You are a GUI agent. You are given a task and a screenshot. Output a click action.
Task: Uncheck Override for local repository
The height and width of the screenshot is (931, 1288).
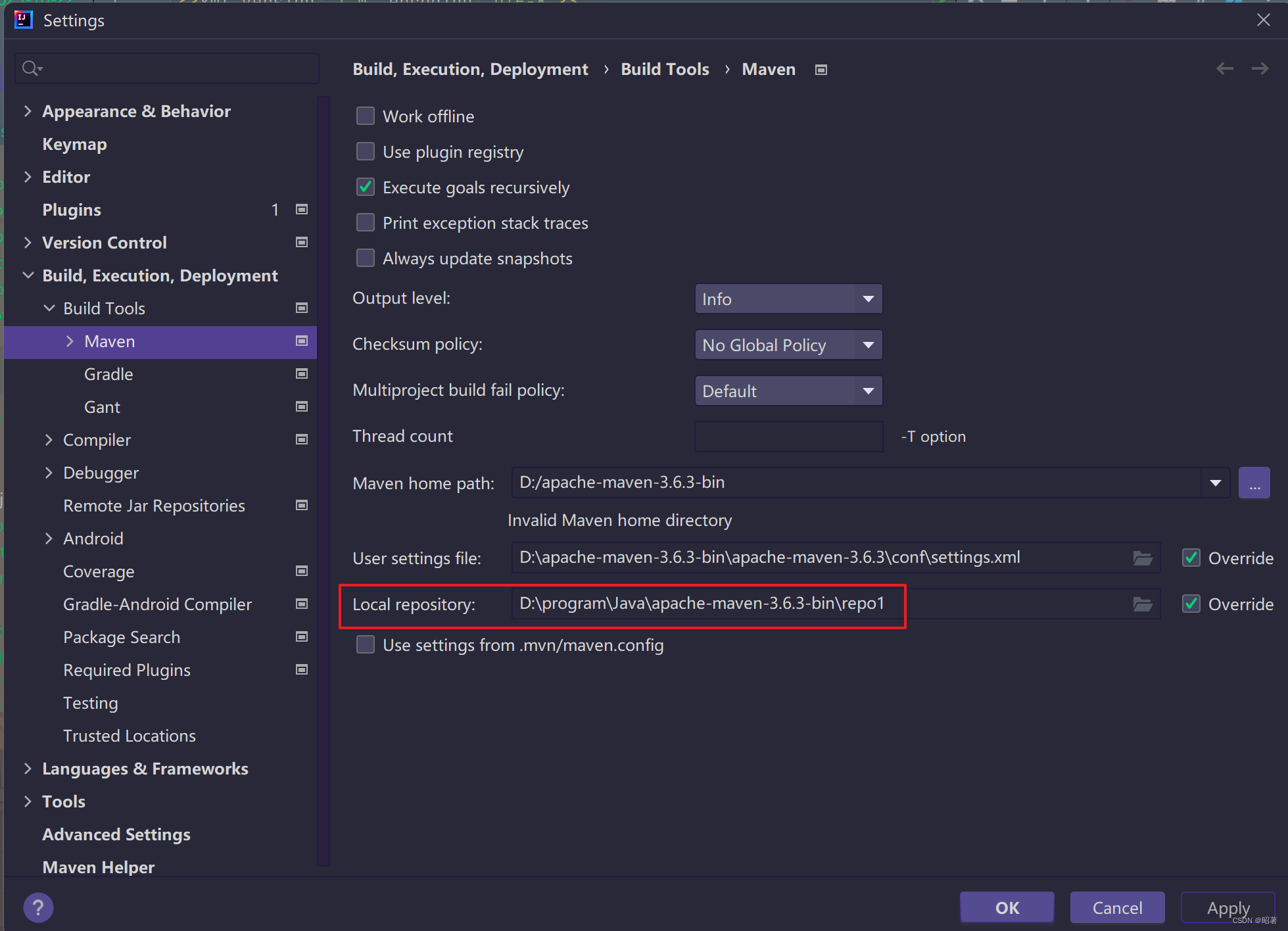pyautogui.click(x=1191, y=604)
